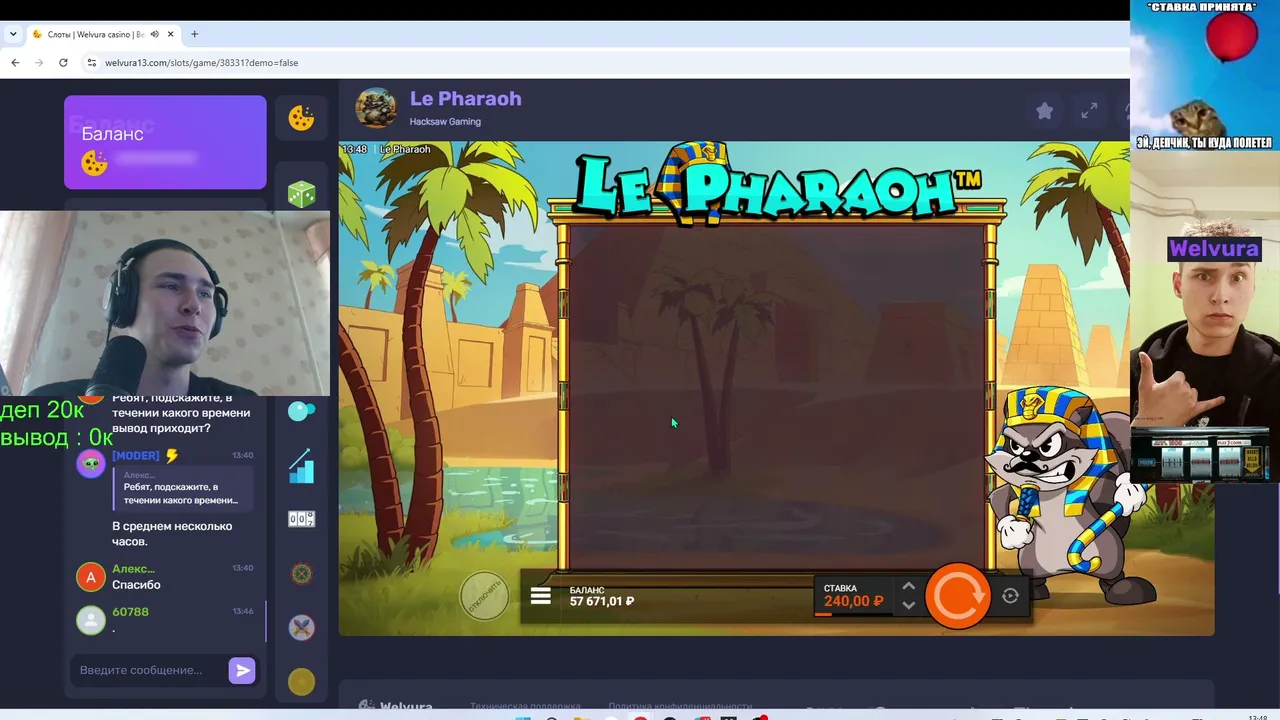Open the 007 counter game icon

pyautogui.click(x=301, y=519)
